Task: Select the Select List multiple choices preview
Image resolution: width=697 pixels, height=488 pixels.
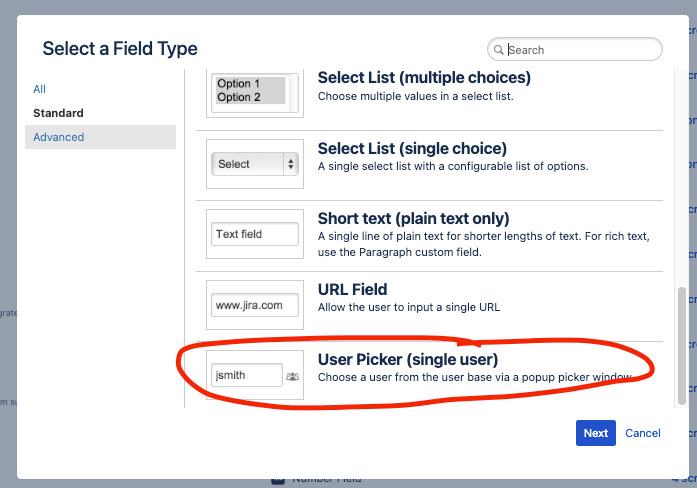Action: [250, 90]
